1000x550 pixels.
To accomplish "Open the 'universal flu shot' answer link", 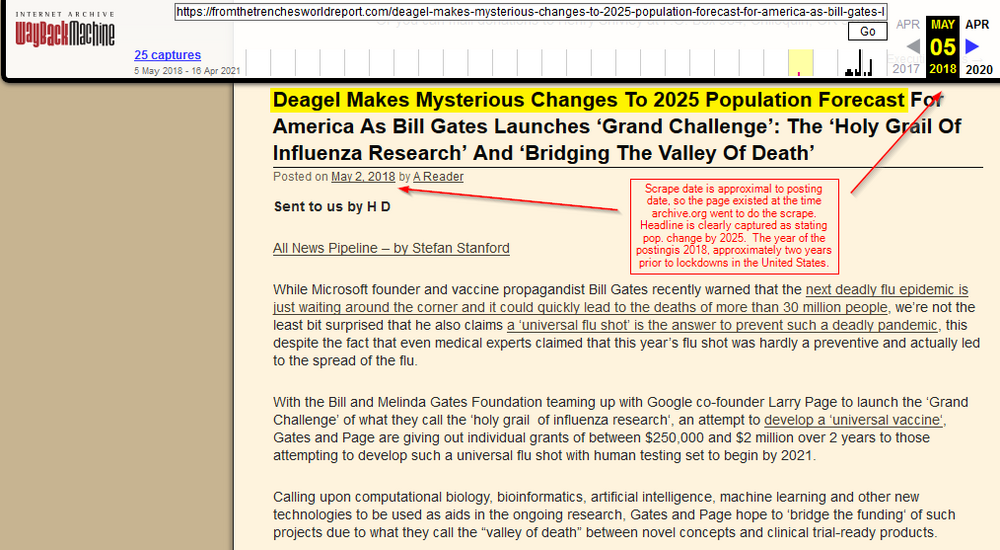I will (722, 325).
